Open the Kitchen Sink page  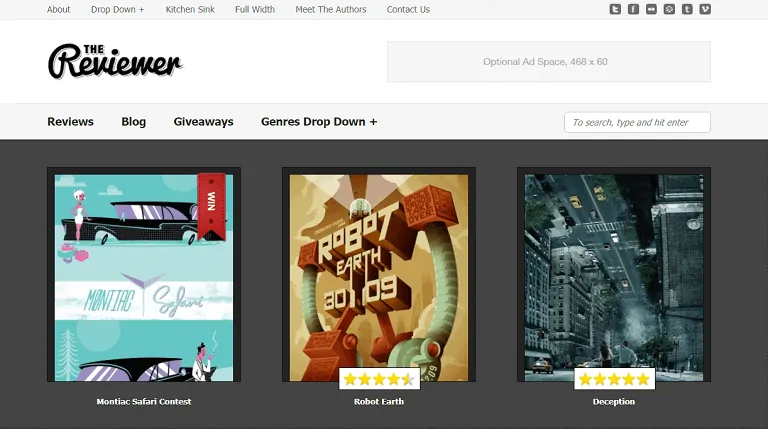[x=190, y=10]
